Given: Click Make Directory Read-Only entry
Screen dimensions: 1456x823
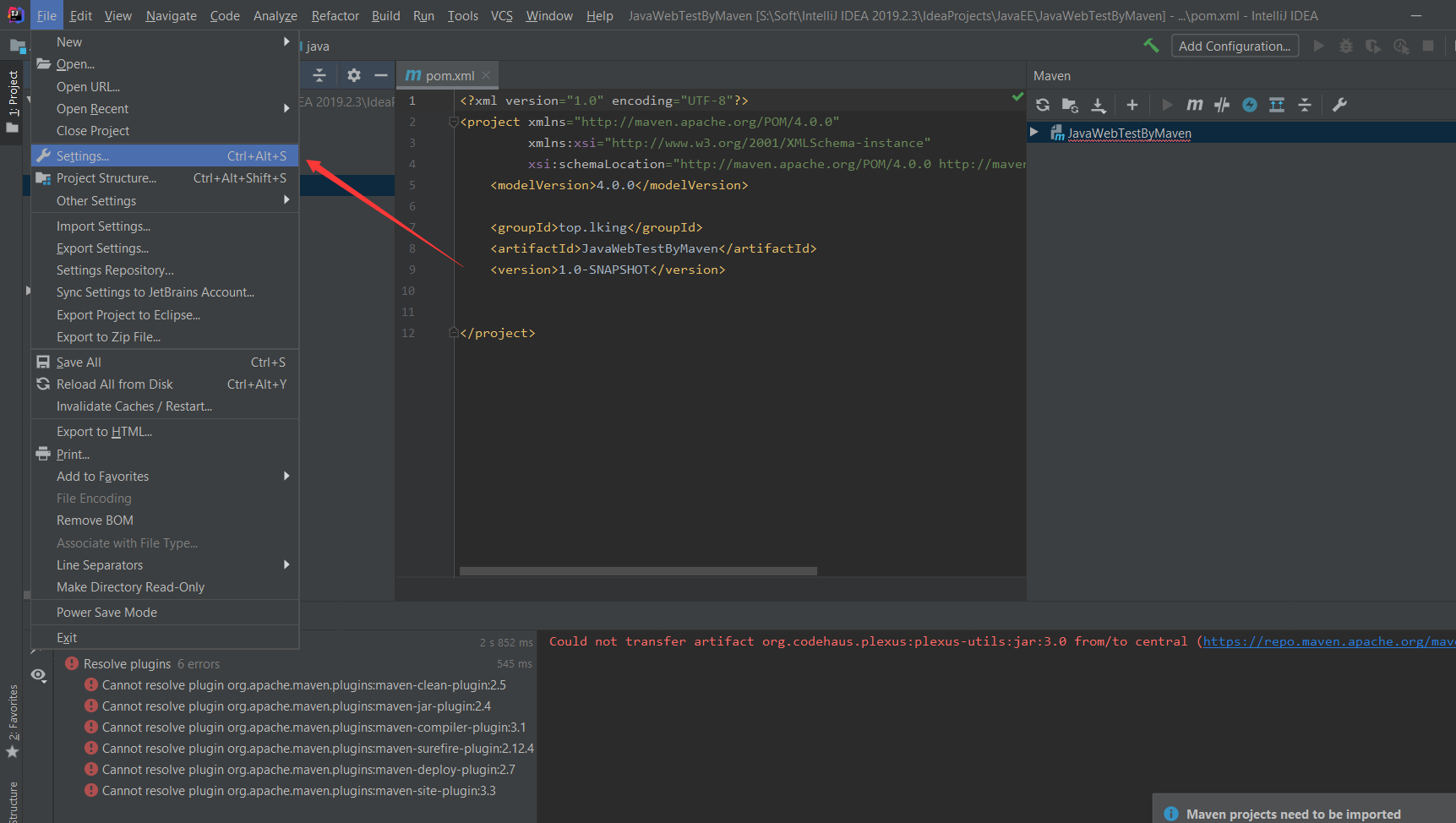Looking at the screenshot, I should (165, 587).
